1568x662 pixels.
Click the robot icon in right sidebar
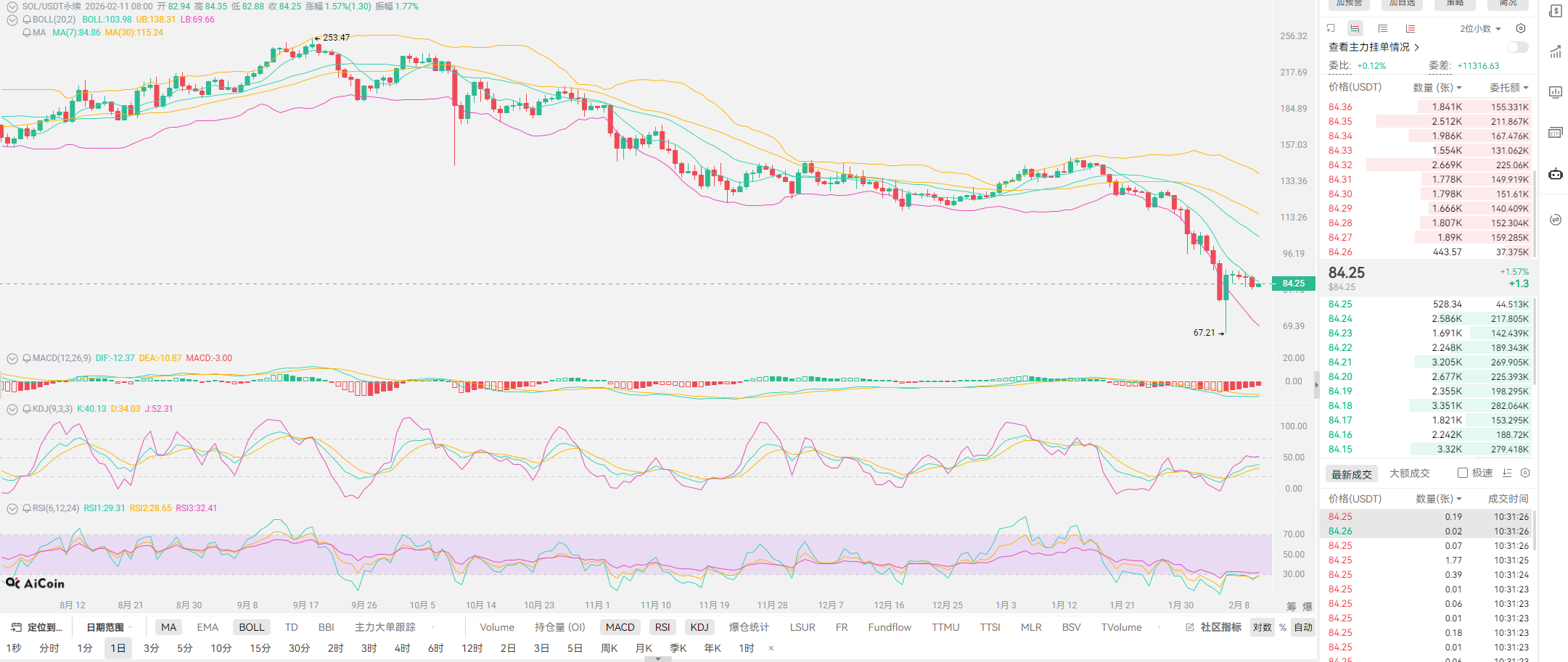(x=1556, y=174)
